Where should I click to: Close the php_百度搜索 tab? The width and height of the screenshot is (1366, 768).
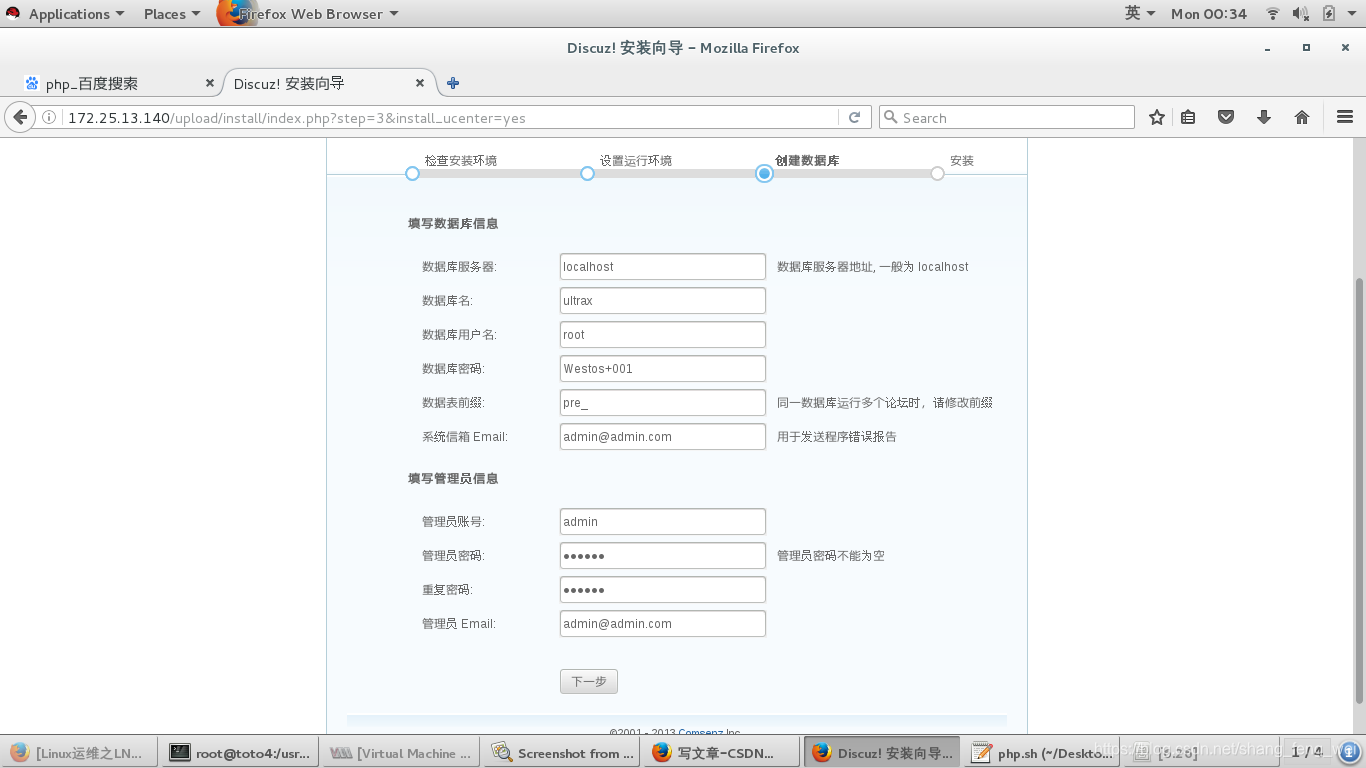[x=210, y=83]
